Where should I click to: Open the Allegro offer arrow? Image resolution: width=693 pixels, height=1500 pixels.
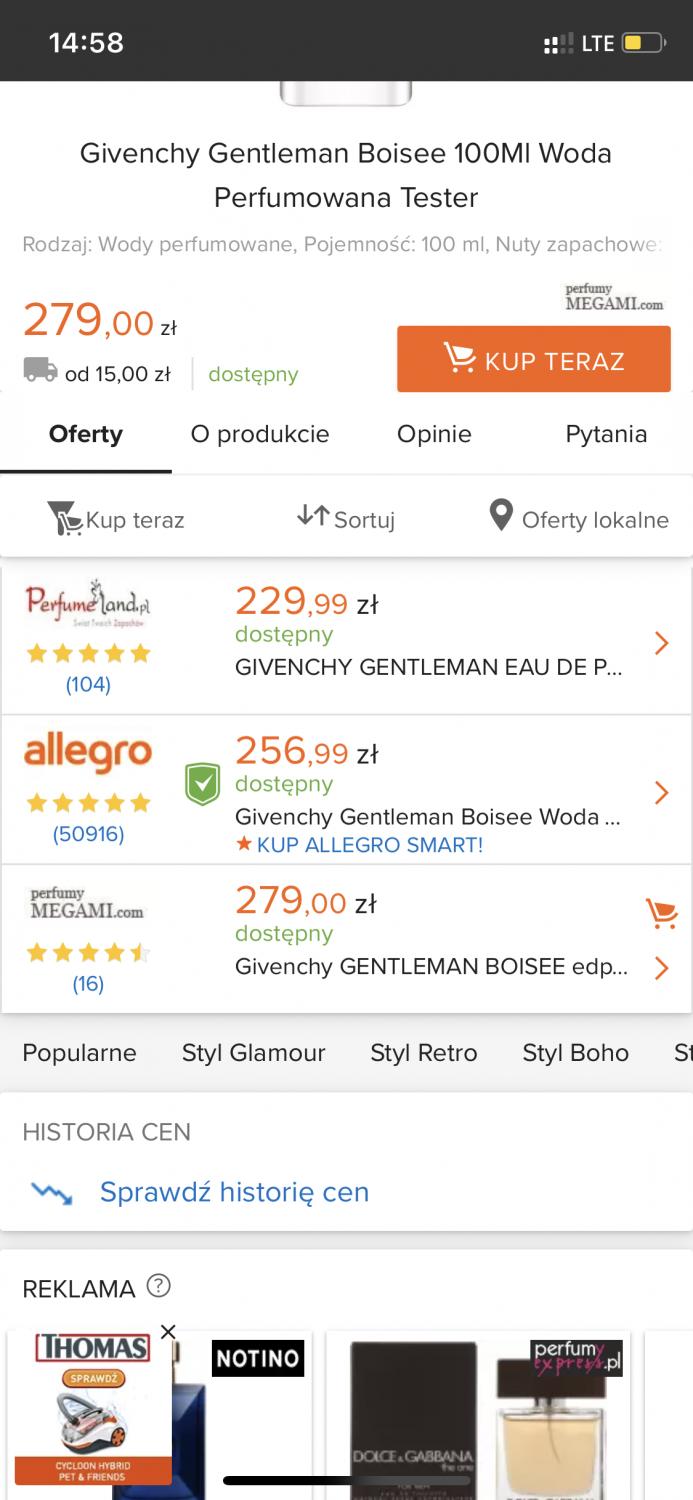pos(660,793)
